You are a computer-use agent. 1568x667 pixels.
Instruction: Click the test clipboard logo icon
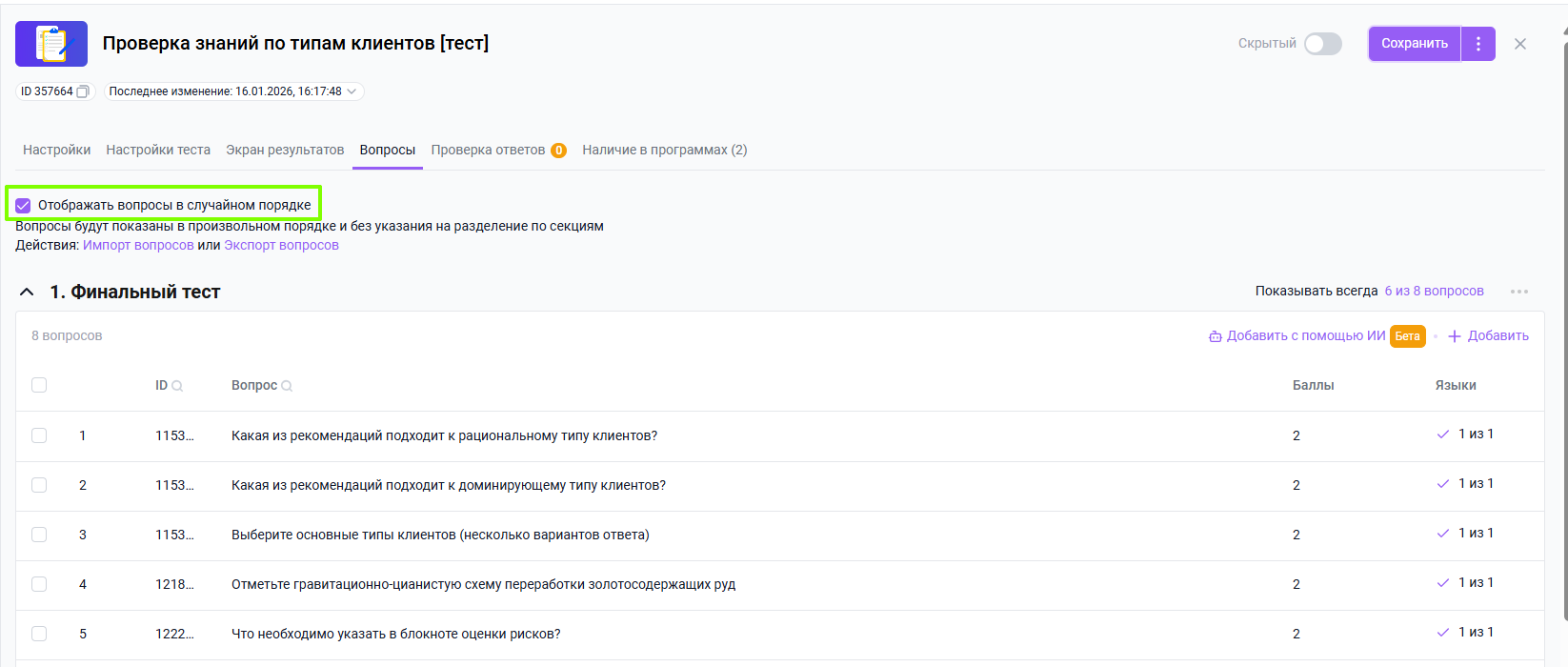pyautogui.click(x=51, y=44)
